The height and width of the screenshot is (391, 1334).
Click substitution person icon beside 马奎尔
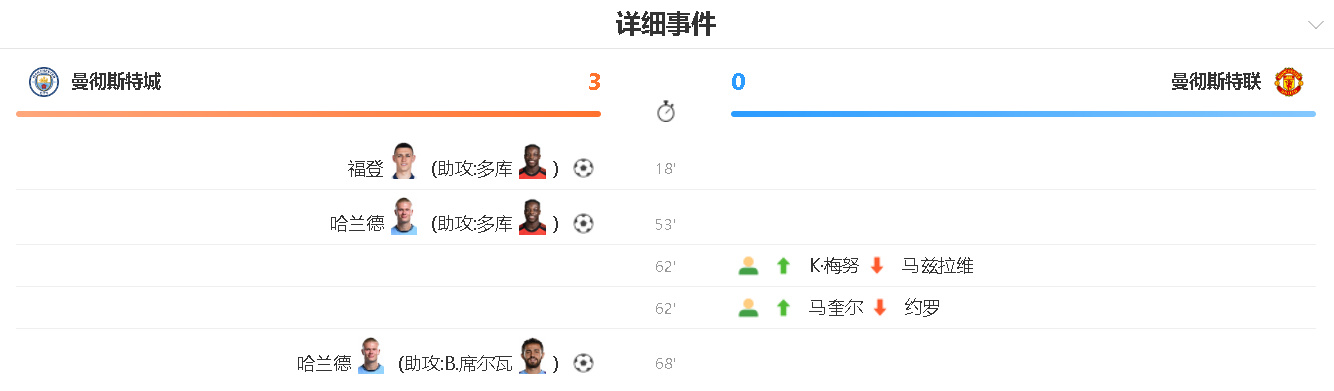(x=748, y=308)
